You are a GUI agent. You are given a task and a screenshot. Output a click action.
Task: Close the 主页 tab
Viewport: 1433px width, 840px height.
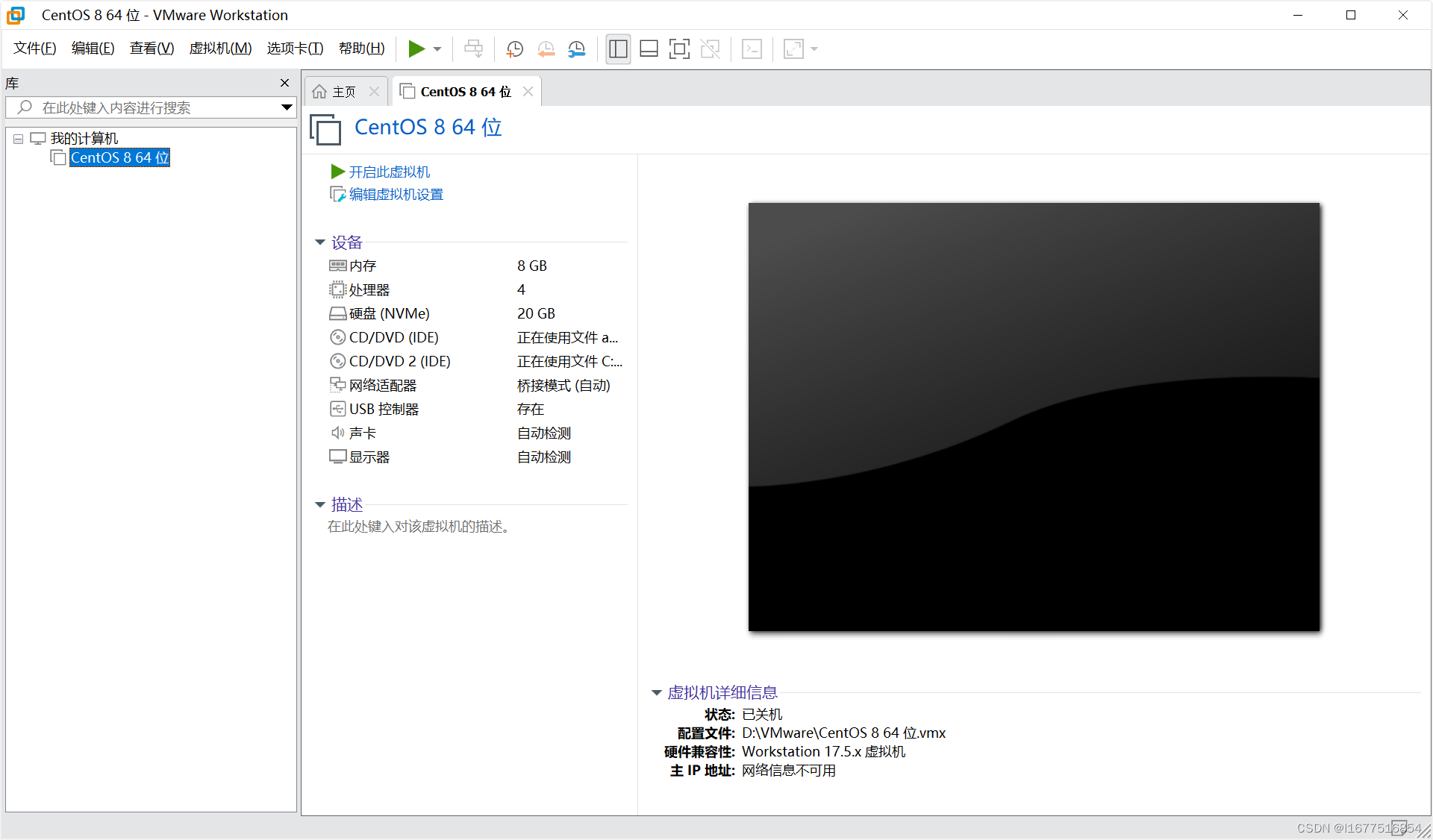tap(375, 92)
